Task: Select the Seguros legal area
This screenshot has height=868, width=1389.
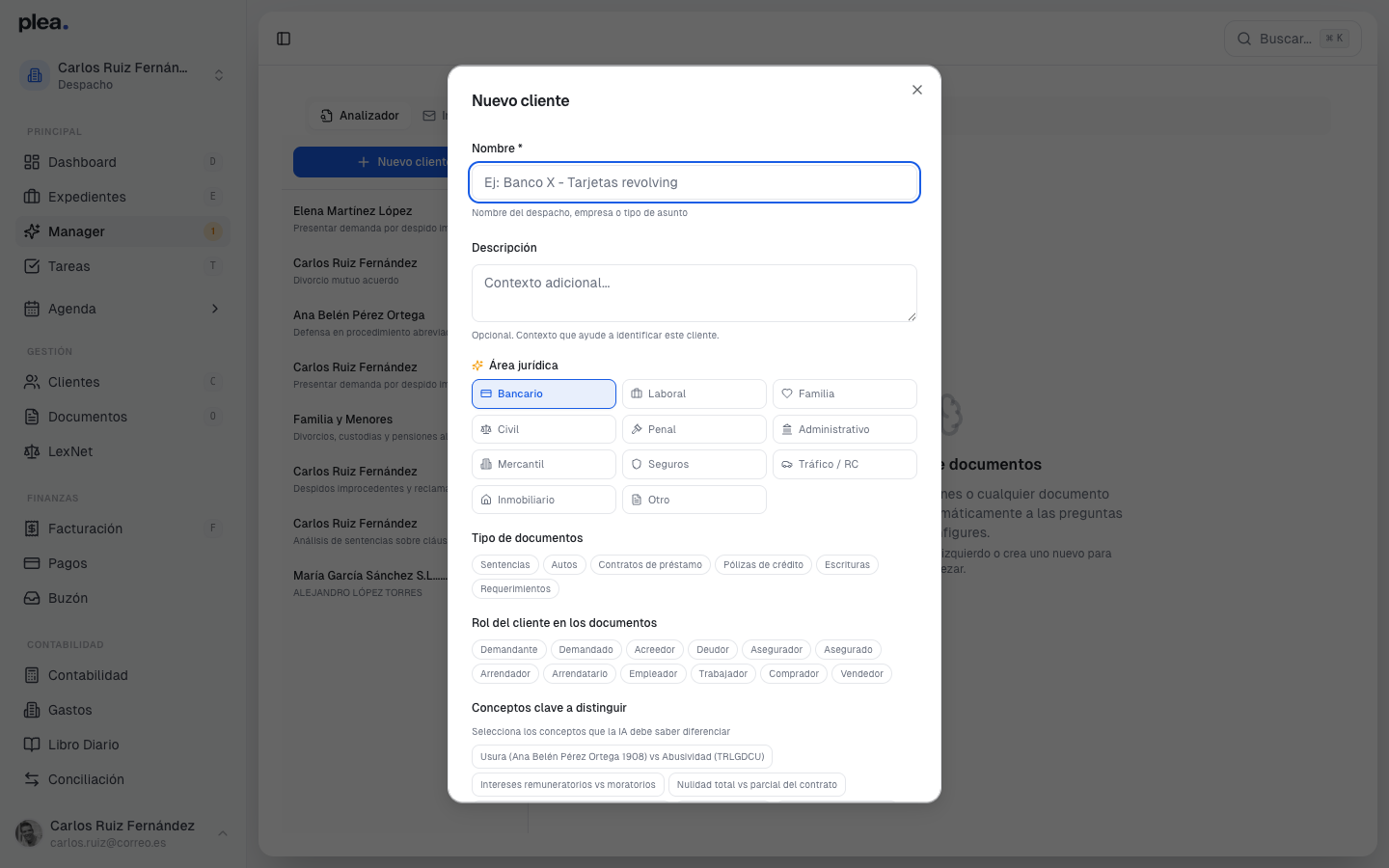Action: pyautogui.click(x=694, y=464)
